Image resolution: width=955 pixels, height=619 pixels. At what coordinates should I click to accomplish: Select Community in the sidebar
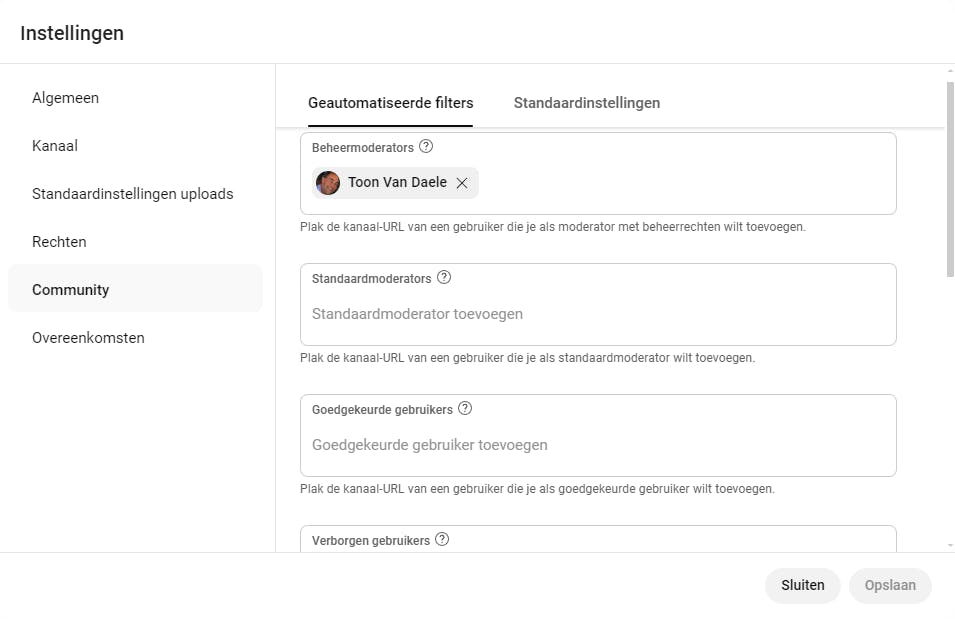[70, 290]
